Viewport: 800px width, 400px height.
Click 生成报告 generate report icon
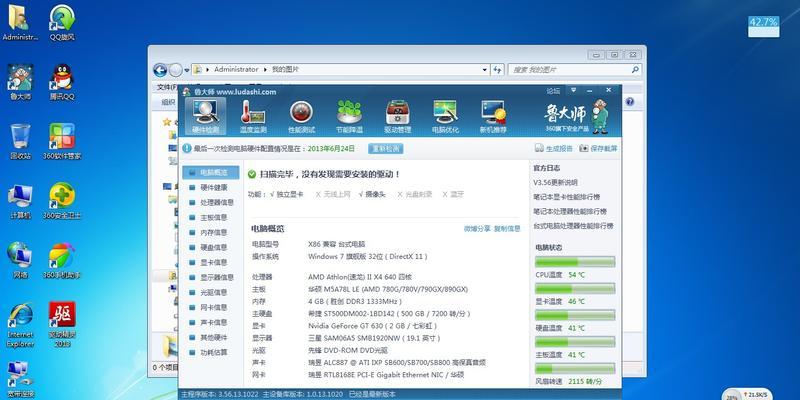[554, 148]
